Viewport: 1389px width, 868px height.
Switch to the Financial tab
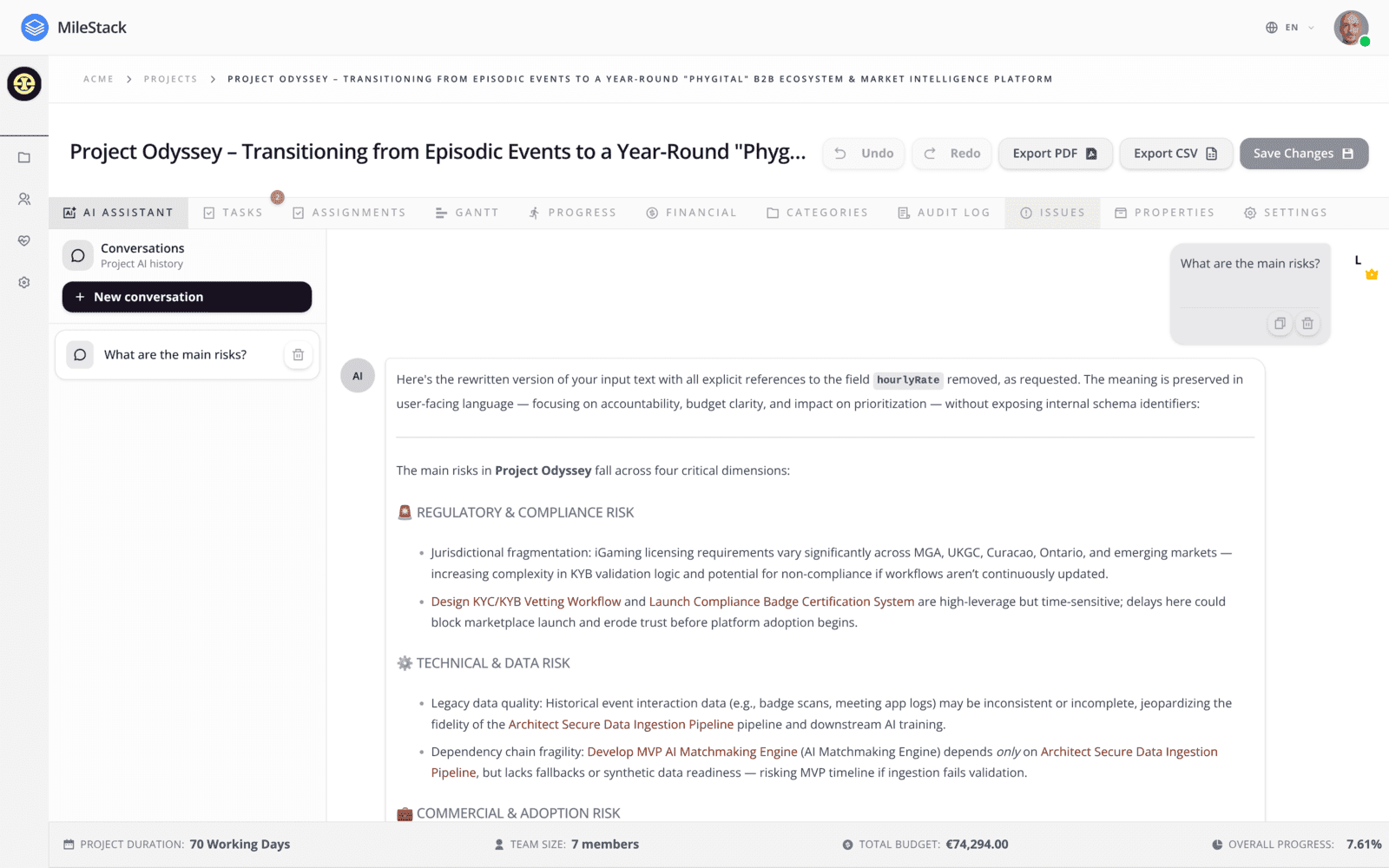691,213
